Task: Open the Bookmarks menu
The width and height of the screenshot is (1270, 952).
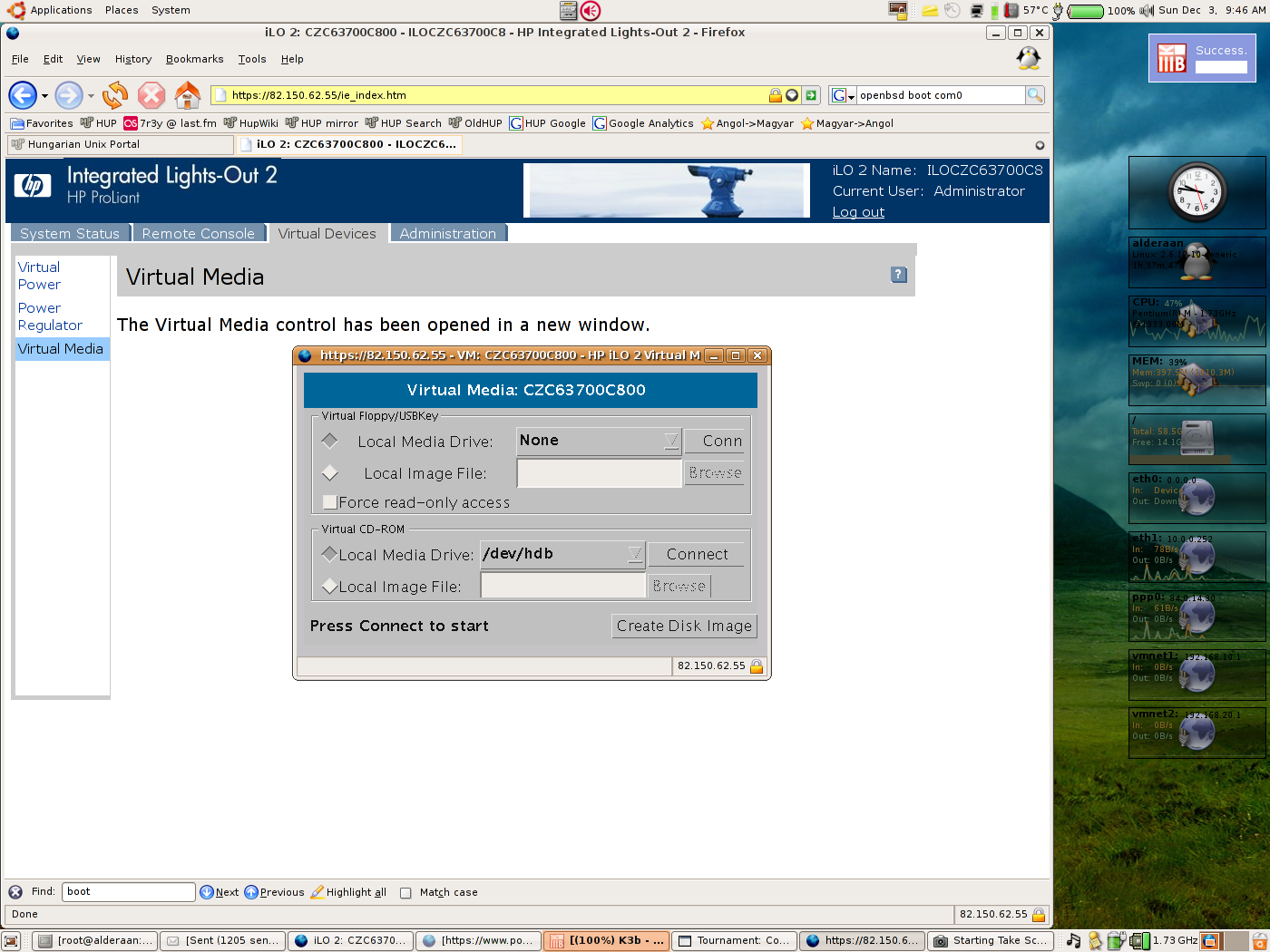Action: tap(194, 59)
